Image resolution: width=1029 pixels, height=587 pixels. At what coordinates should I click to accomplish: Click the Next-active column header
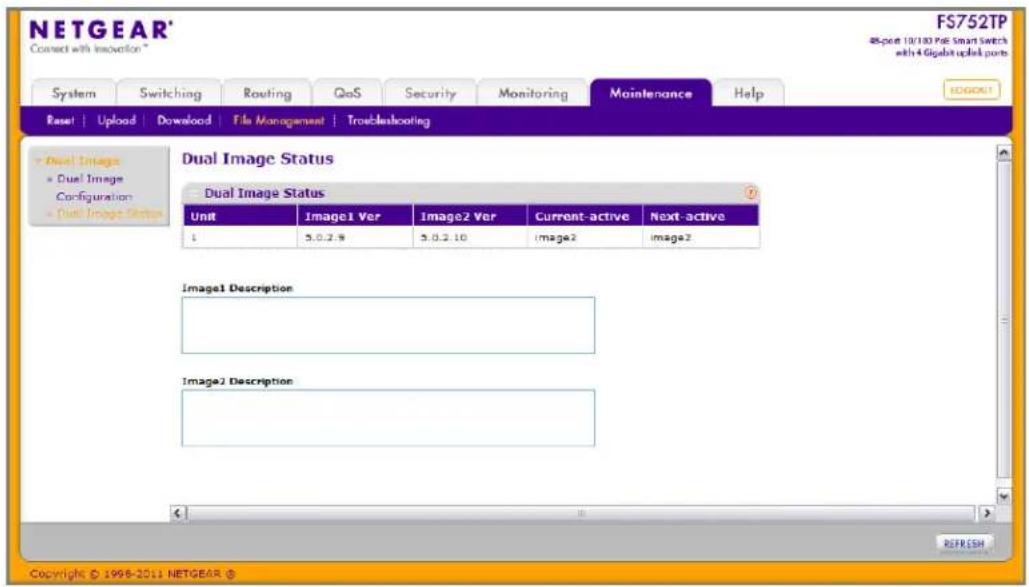tap(701, 216)
